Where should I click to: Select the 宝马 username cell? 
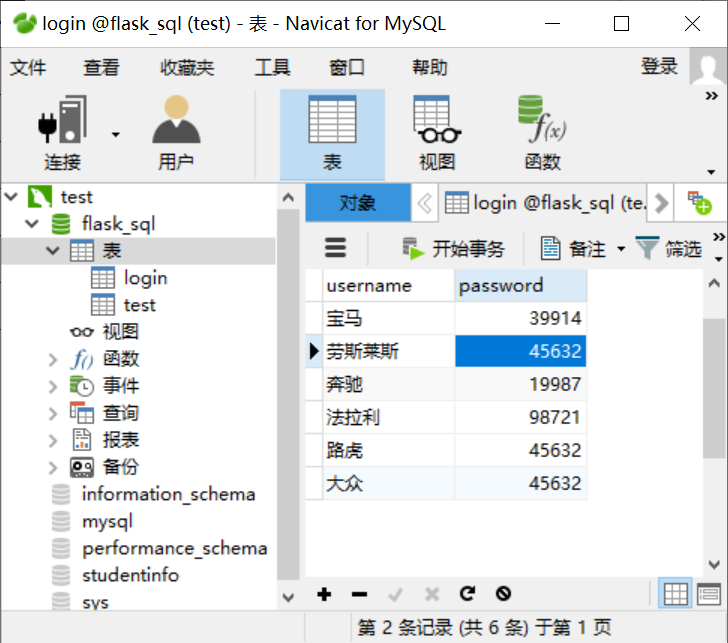tap(389, 318)
